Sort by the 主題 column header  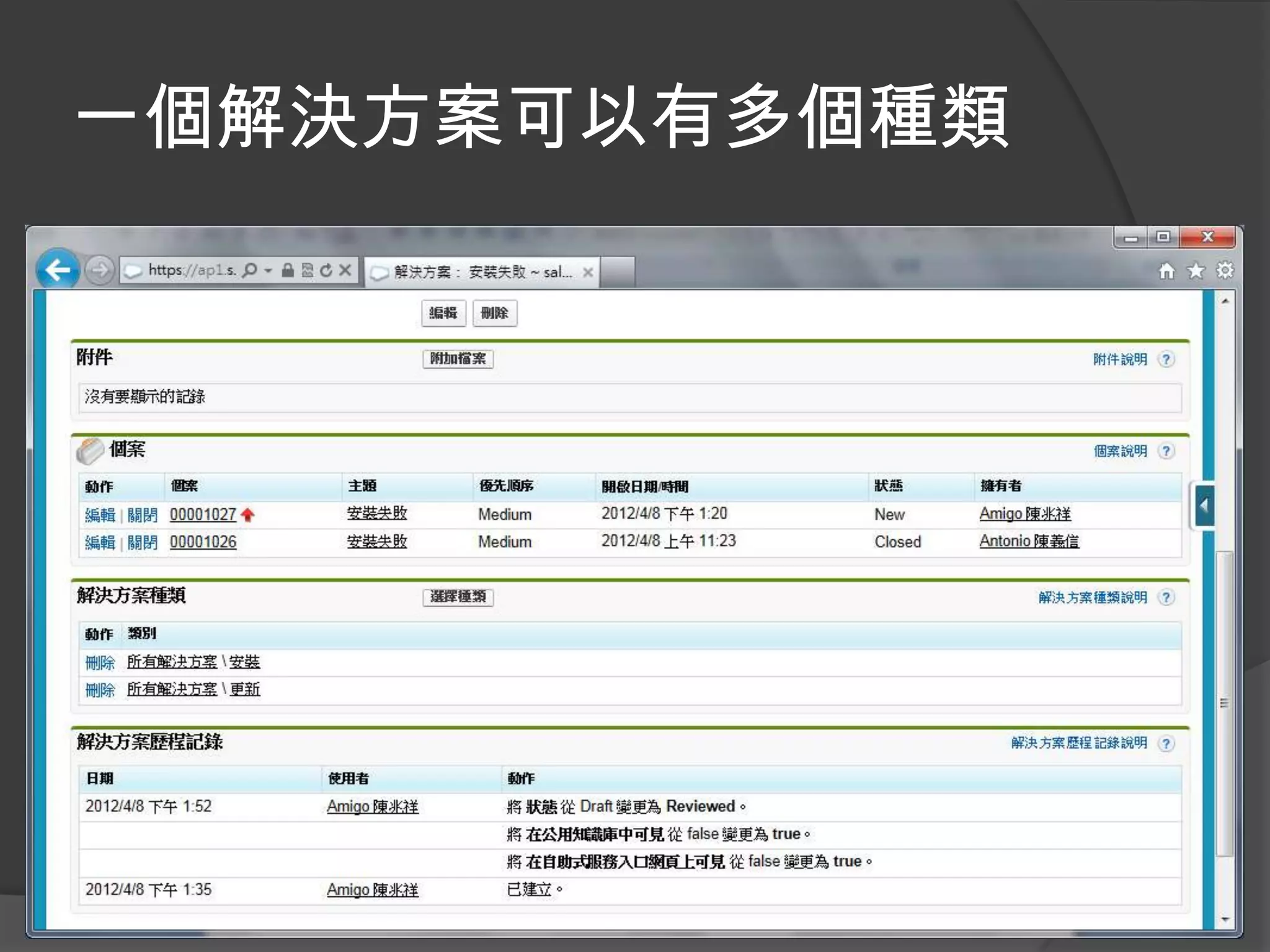(x=362, y=486)
